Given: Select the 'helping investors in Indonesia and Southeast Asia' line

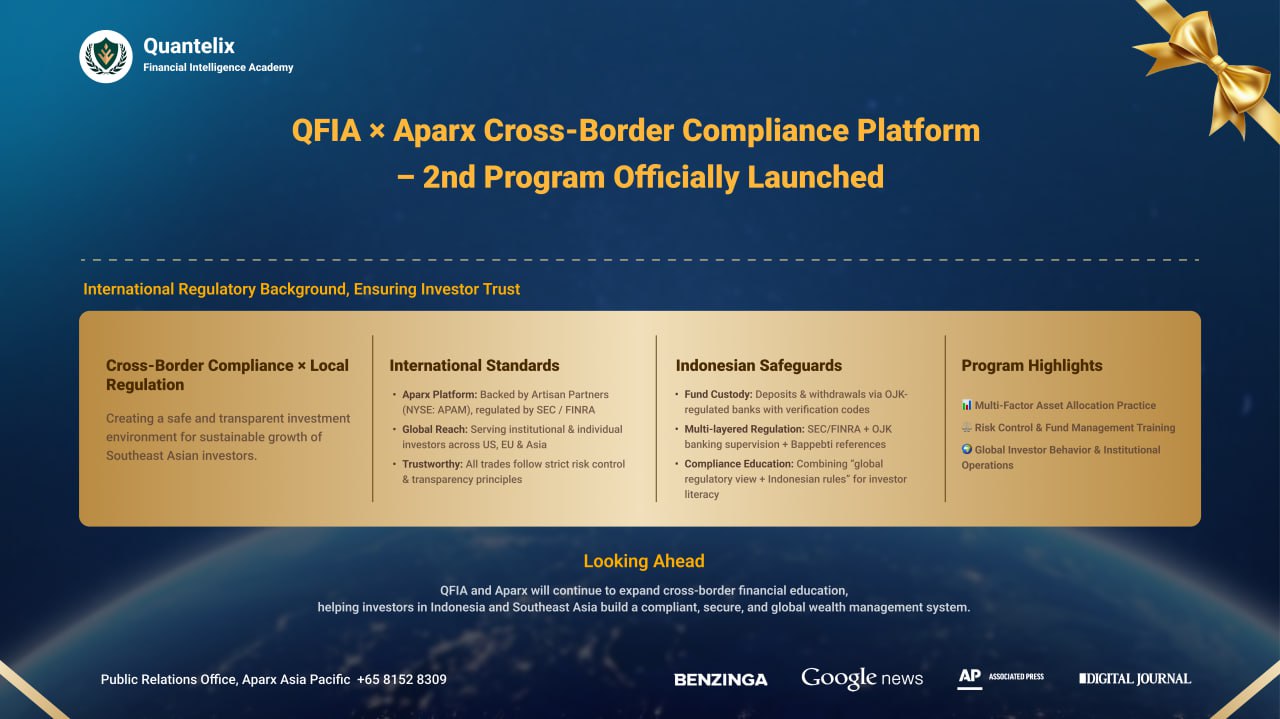Looking at the screenshot, I should [x=644, y=607].
